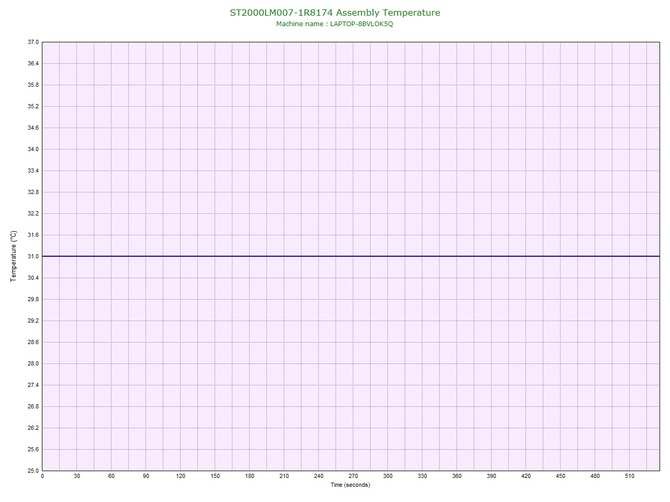Pick the 510 tick on the time axis

[x=629, y=477]
